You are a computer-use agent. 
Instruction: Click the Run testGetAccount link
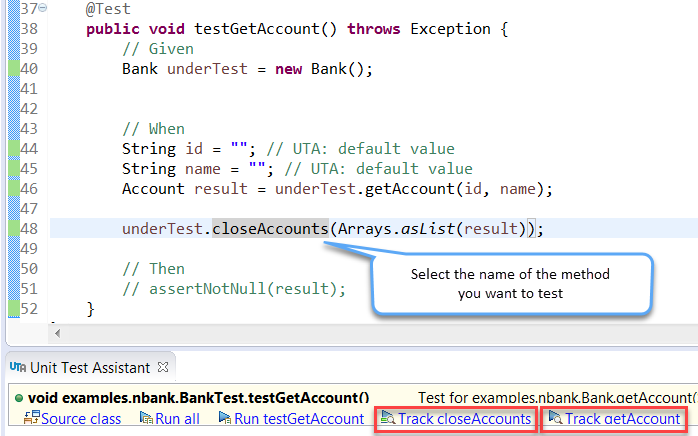tap(299, 419)
